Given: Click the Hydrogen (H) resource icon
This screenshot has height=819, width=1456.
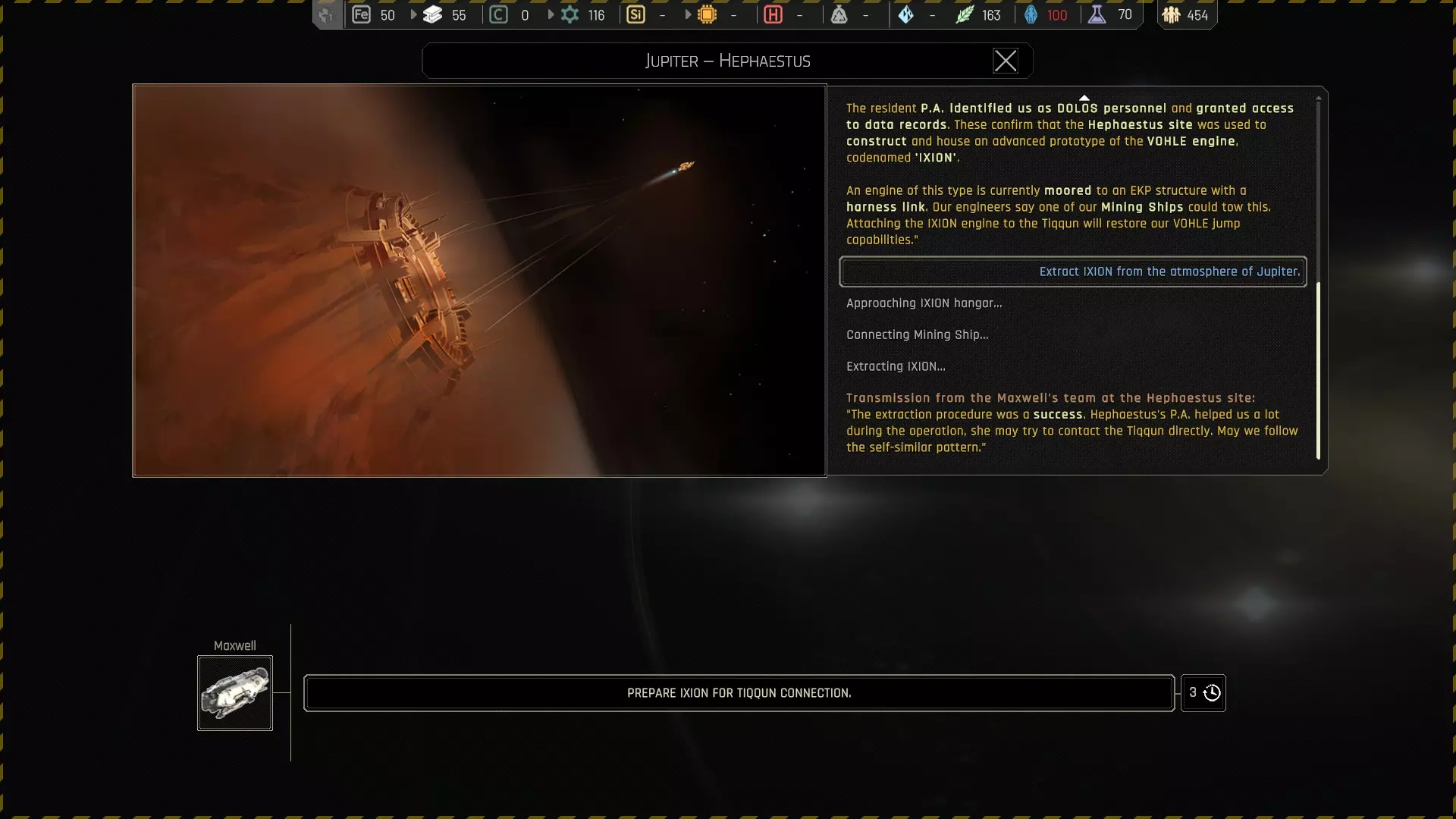Looking at the screenshot, I should [773, 14].
